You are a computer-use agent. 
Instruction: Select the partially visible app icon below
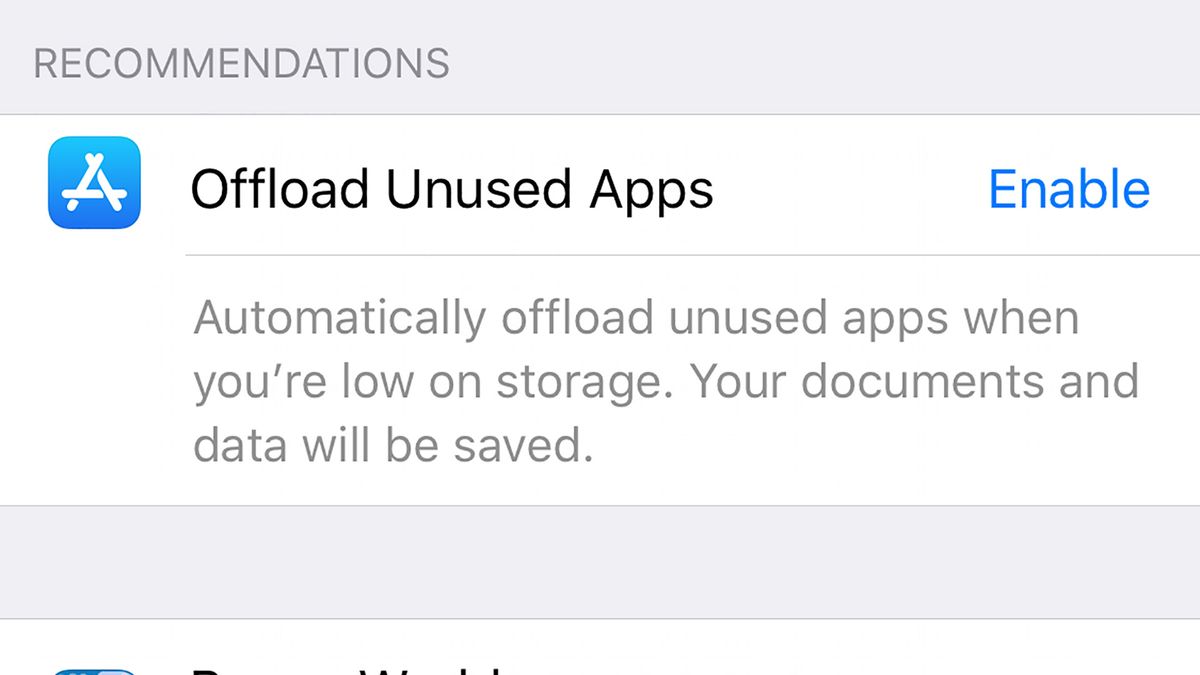tap(93, 668)
